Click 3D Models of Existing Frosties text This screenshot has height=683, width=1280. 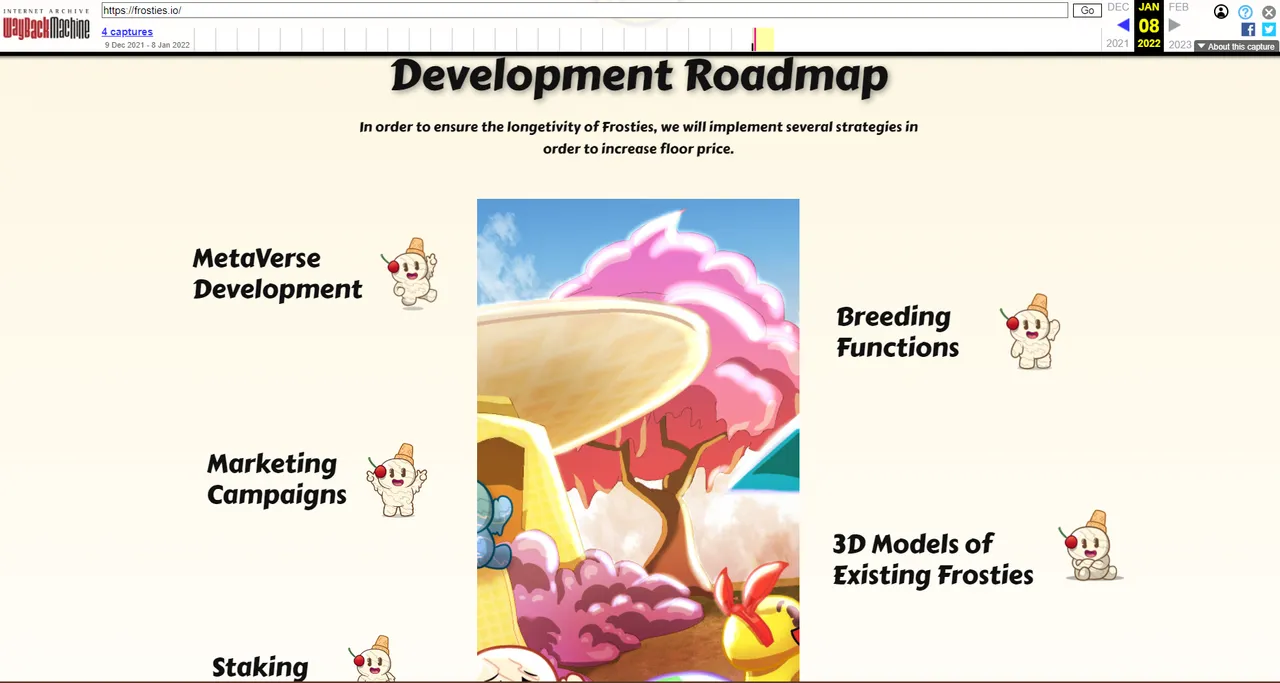[932, 559]
